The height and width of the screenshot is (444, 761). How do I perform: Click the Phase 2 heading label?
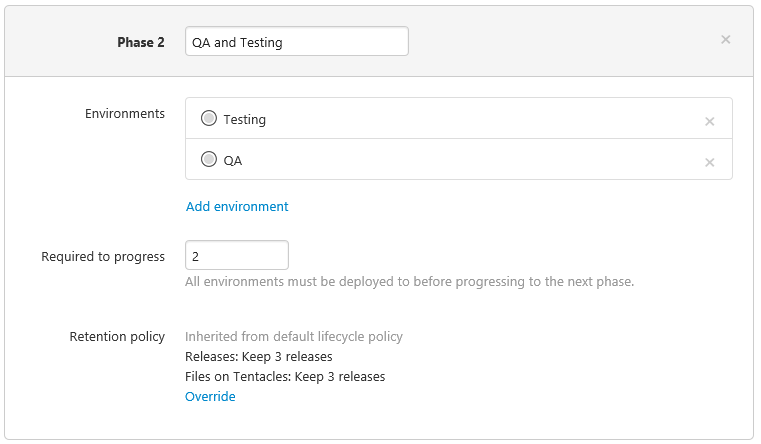(x=140, y=43)
